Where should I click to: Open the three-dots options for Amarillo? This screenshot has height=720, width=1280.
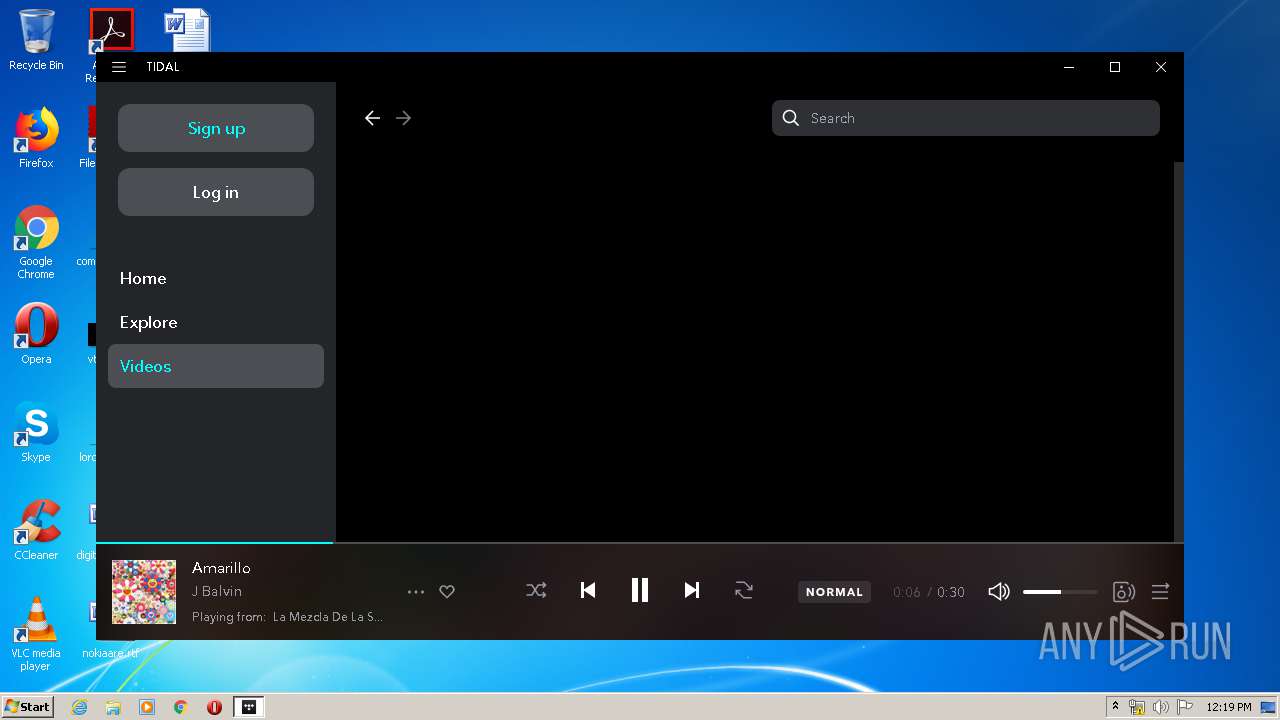coord(416,592)
